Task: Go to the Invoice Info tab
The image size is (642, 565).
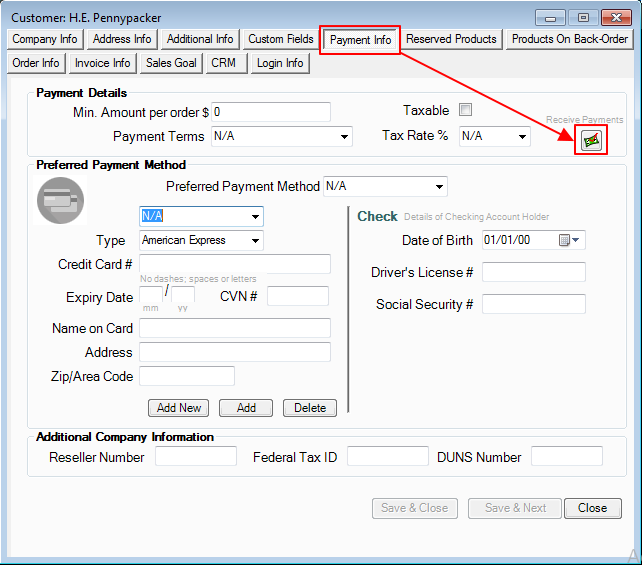Action: tap(102, 63)
